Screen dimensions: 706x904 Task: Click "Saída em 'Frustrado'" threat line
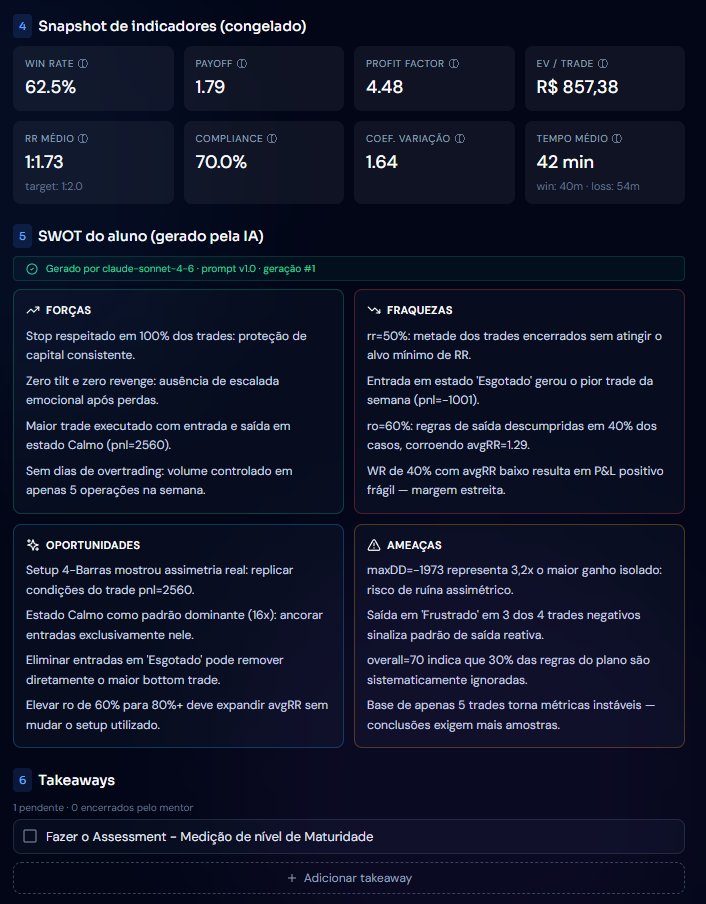pyautogui.click(x=504, y=625)
